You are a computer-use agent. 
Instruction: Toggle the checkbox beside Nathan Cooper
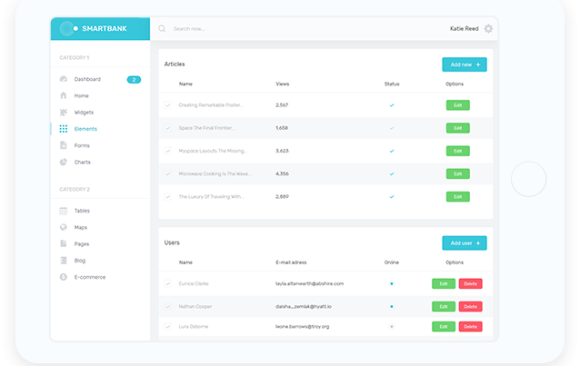(x=168, y=306)
